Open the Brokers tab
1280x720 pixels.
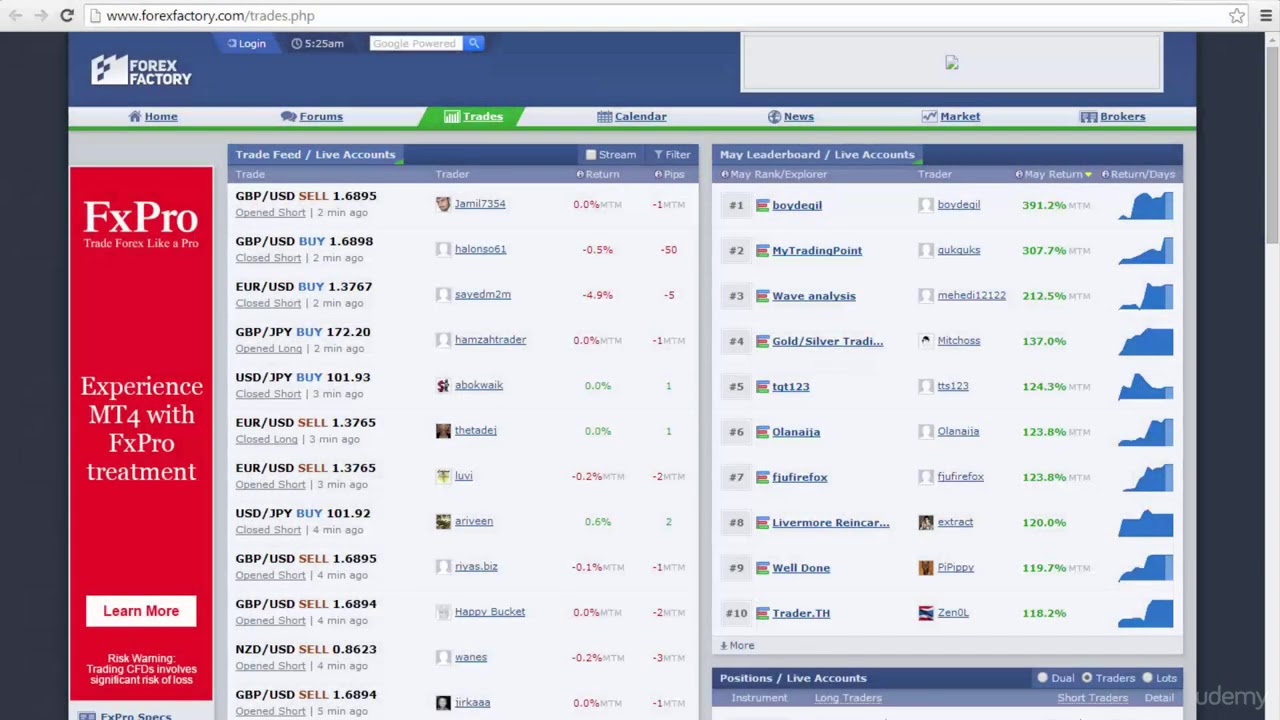[1113, 117]
